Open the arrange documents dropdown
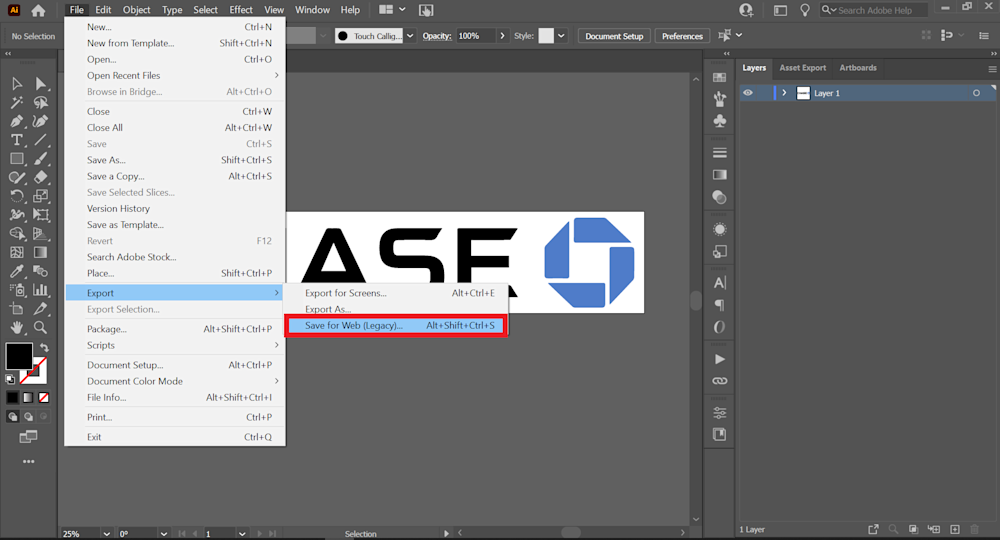The image size is (1000, 540). click(x=392, y=10)
